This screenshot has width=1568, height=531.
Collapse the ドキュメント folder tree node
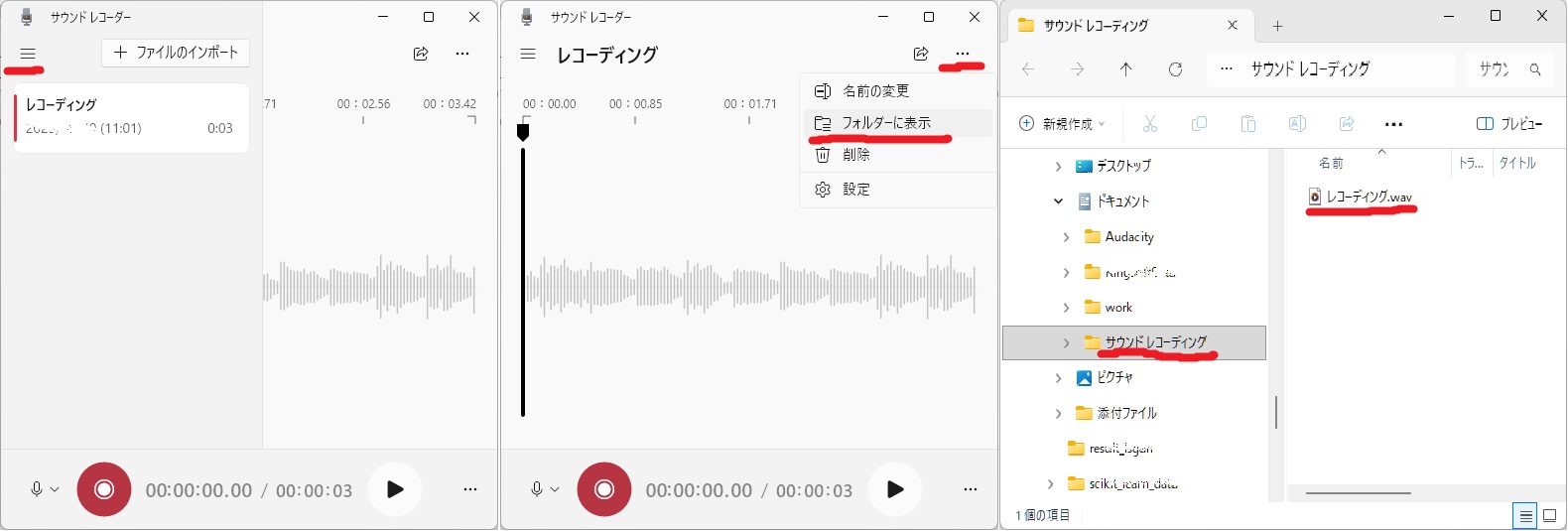(x=1058, y=201)
